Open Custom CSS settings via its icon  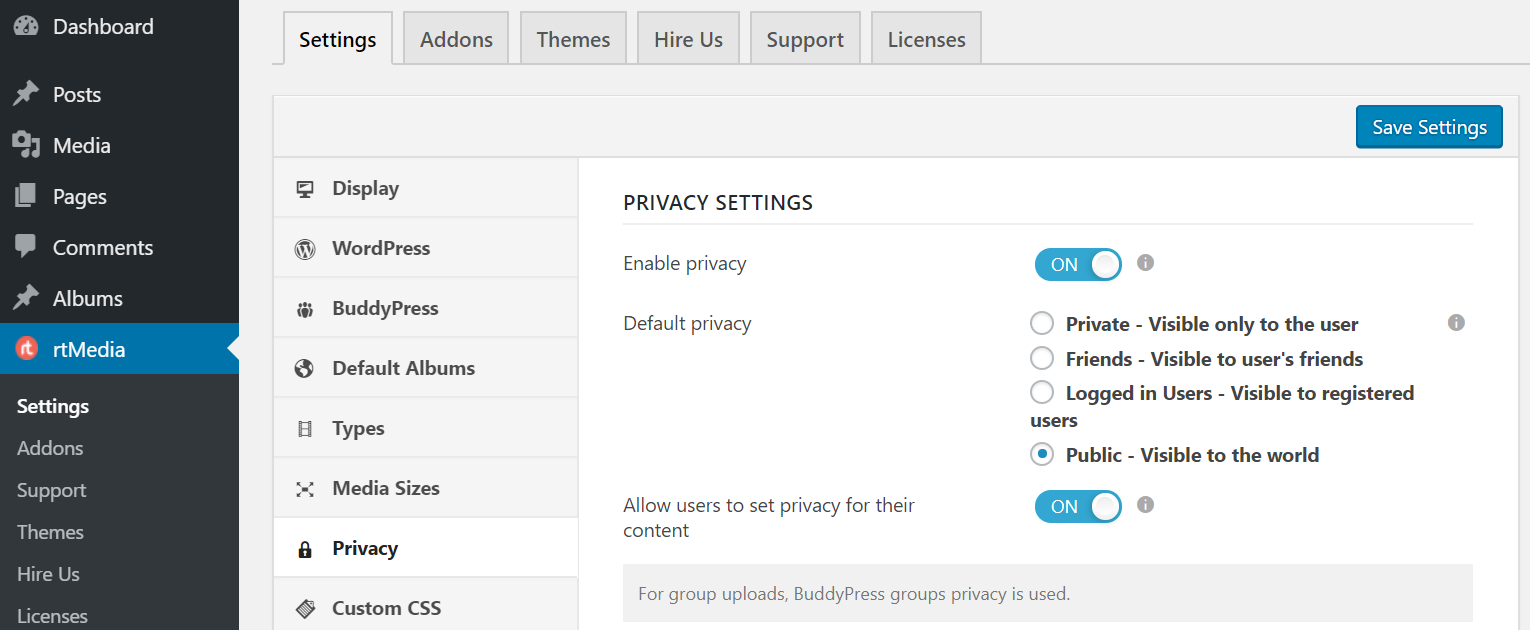click(x=304, y=608)
